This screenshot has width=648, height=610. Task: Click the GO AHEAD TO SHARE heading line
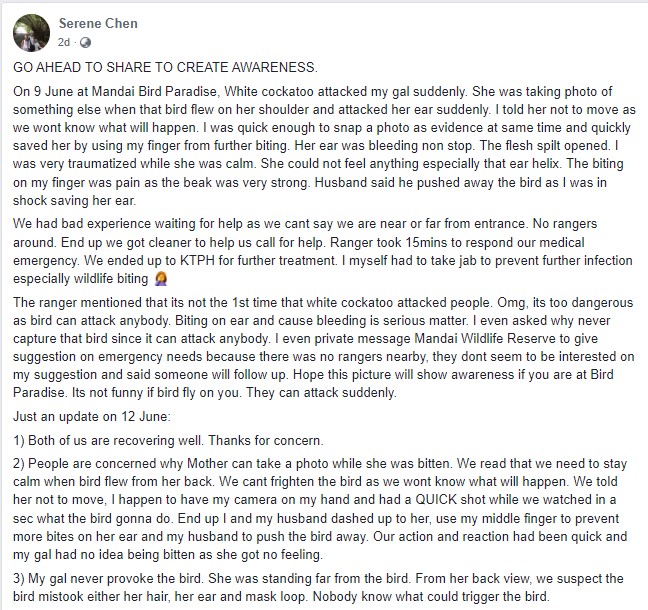[165, 67]
